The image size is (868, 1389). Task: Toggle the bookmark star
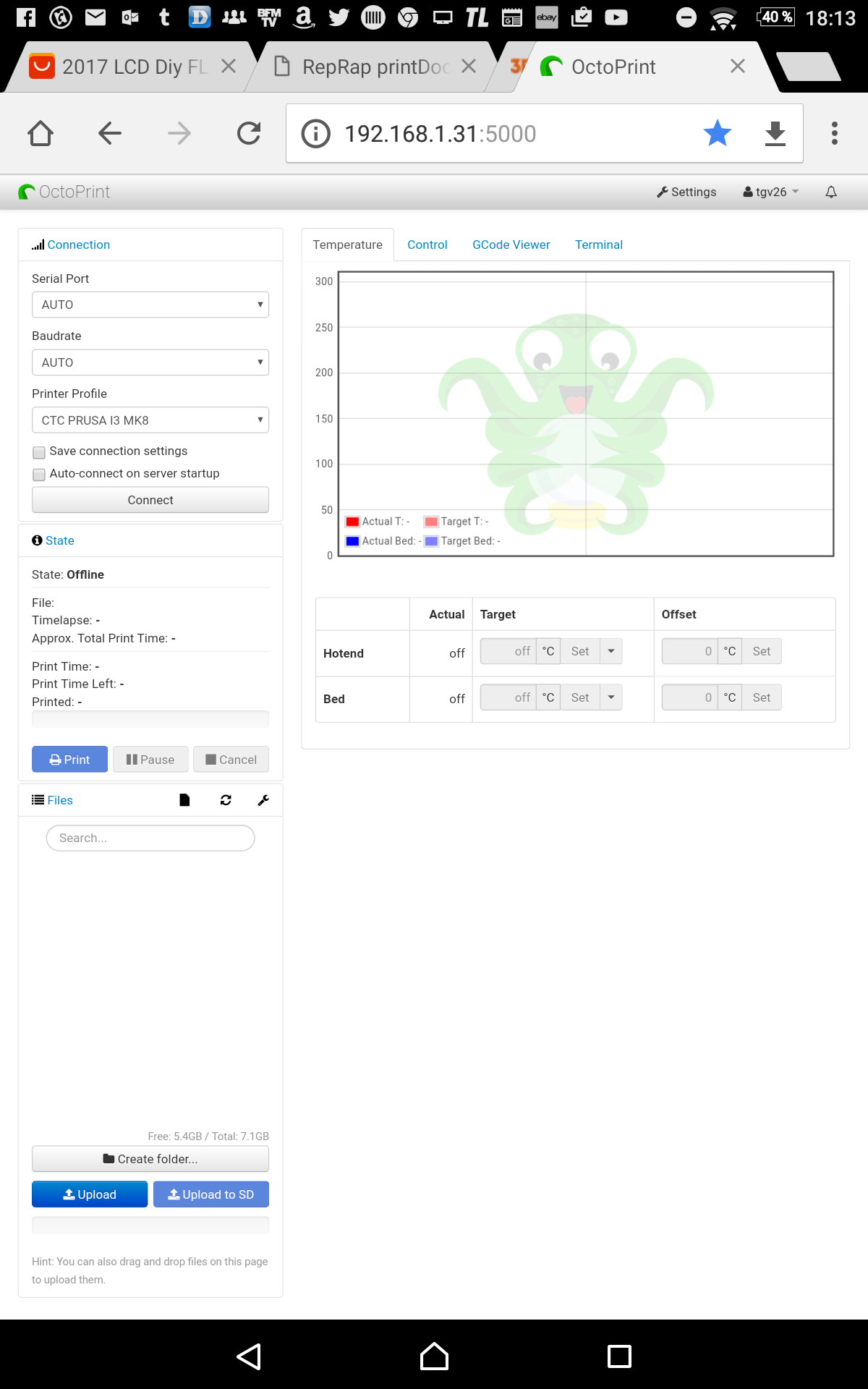[718, 133]
